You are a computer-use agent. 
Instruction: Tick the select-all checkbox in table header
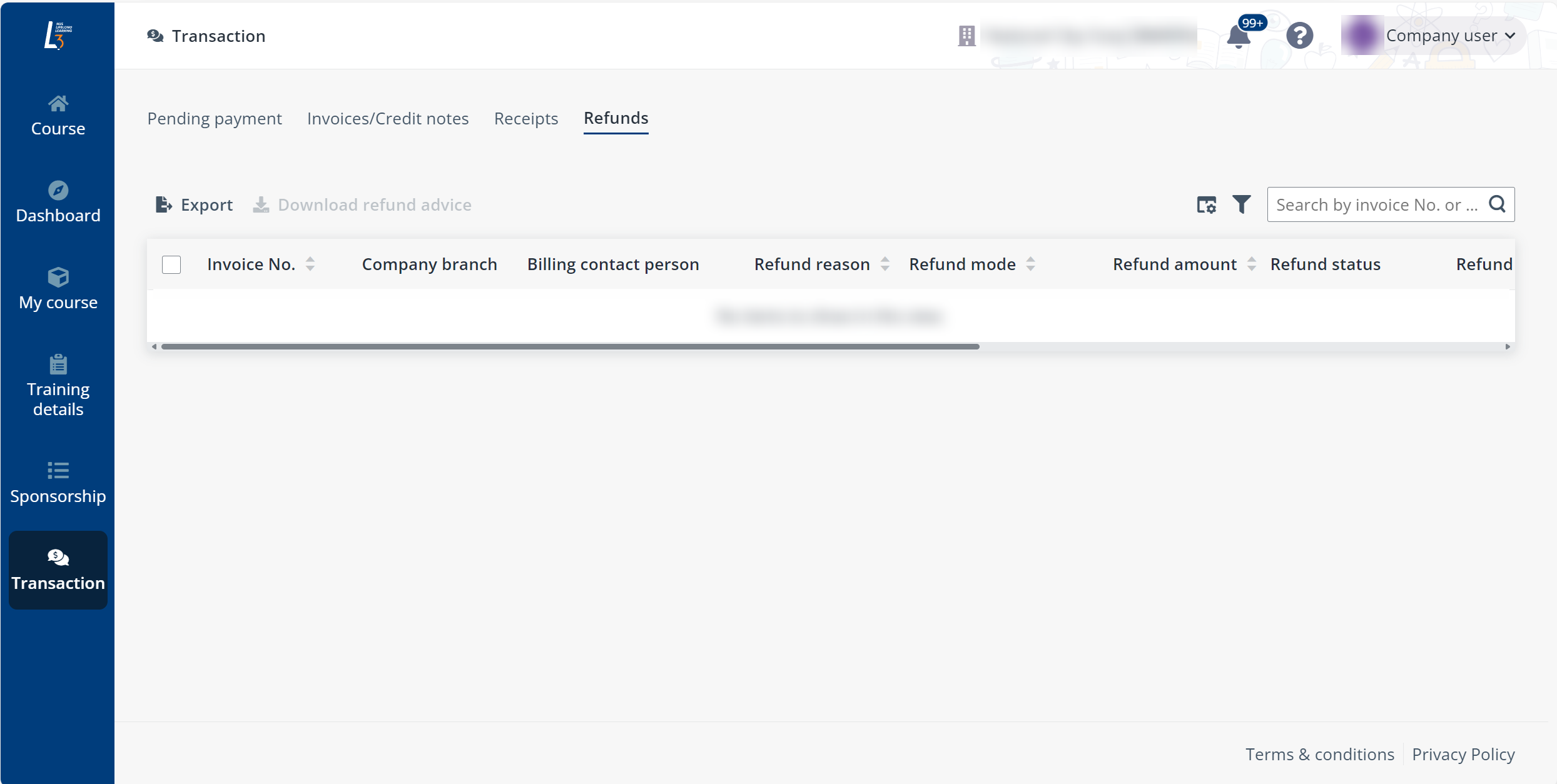tap(171, 264)
